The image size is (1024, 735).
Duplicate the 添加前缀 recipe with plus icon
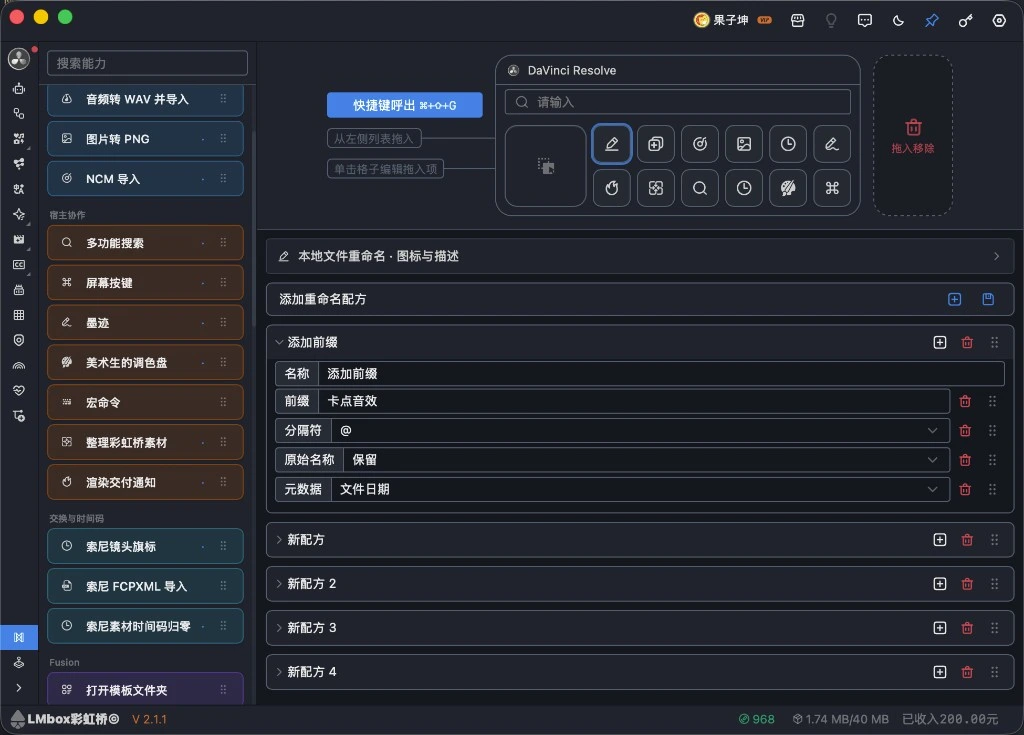click(940, 342)
